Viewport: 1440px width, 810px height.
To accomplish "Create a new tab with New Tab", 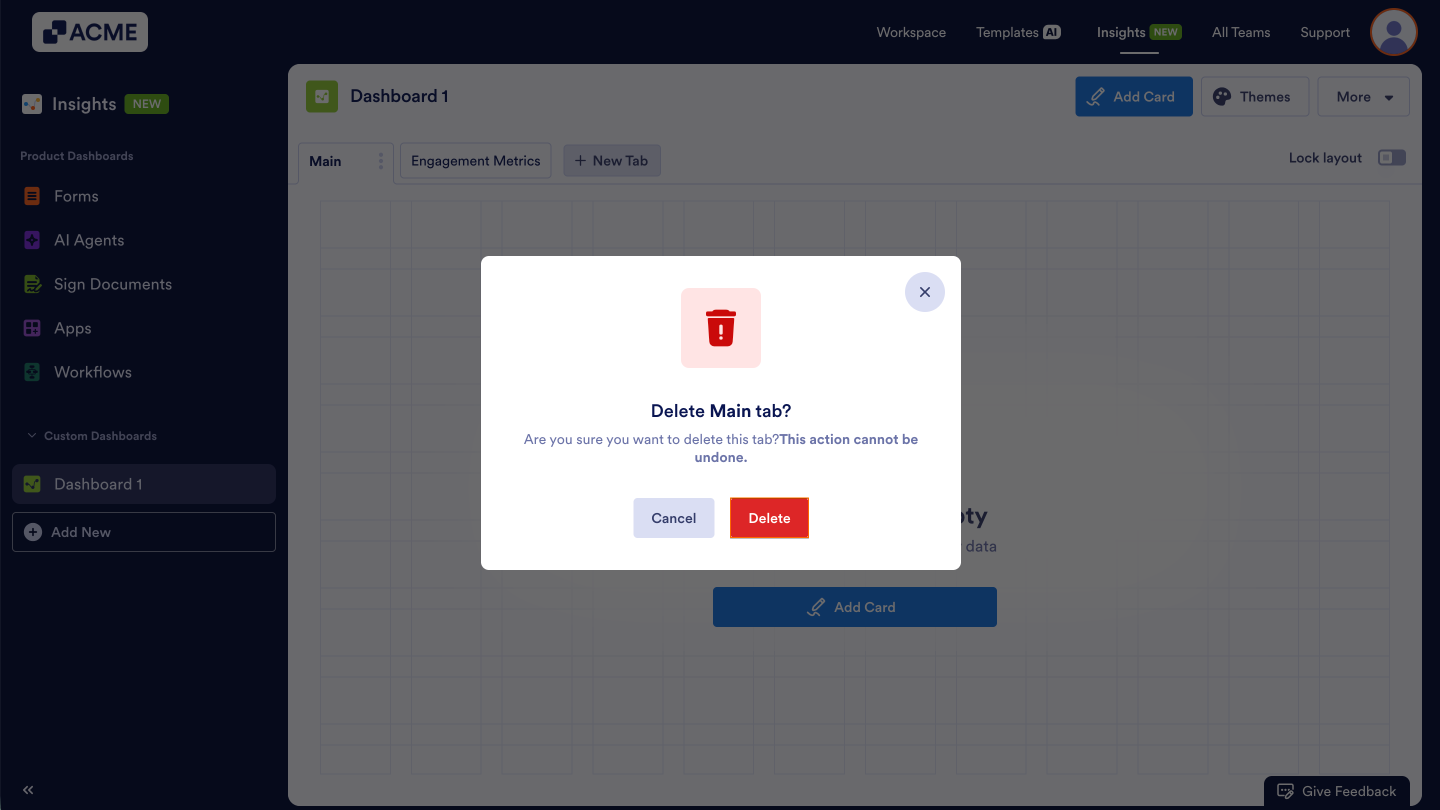I will pyautogui.click(x=611, y=160).
